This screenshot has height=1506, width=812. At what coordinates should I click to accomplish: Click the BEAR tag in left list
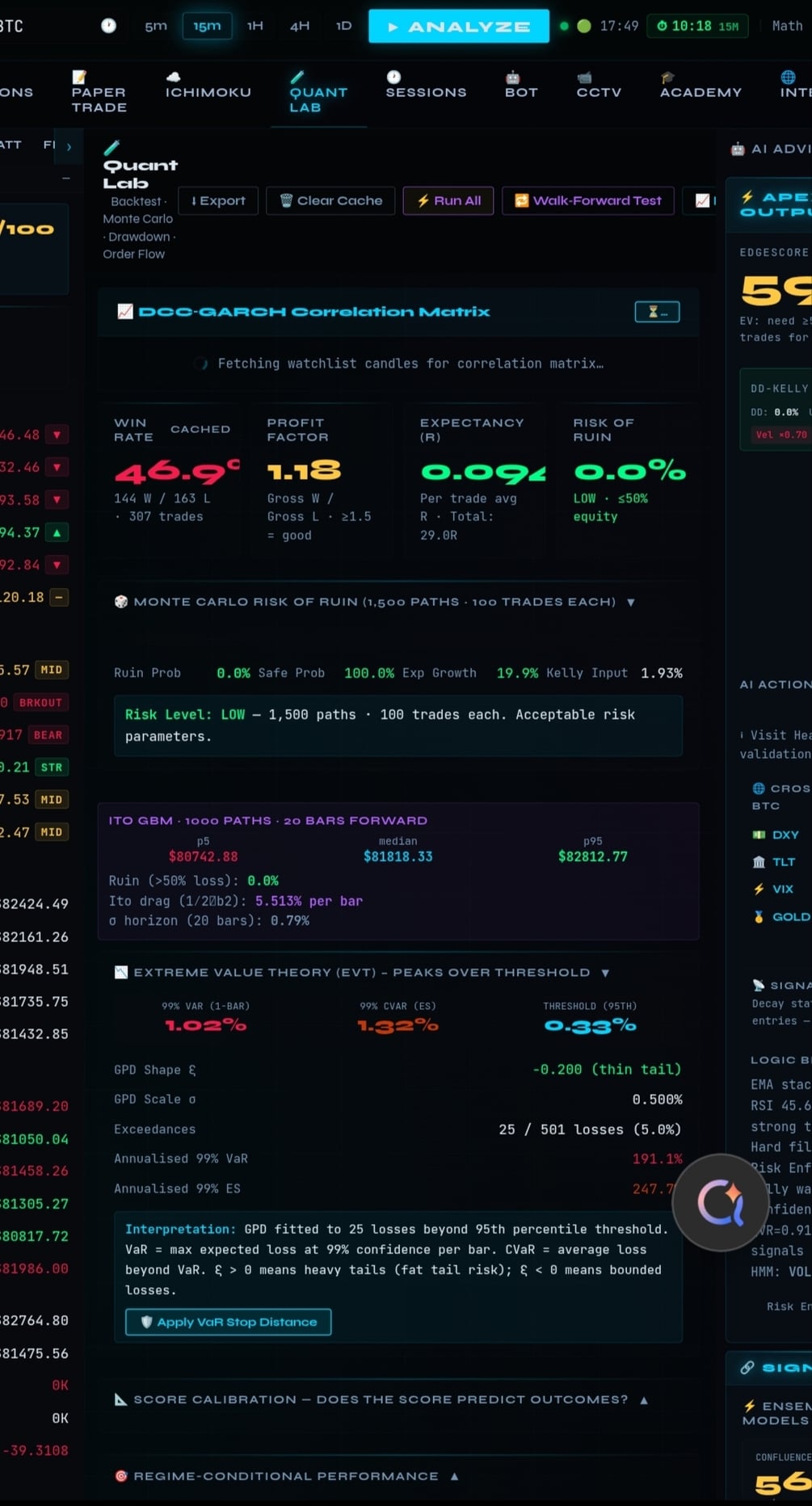pyautogui.click(x=48, y=735)
